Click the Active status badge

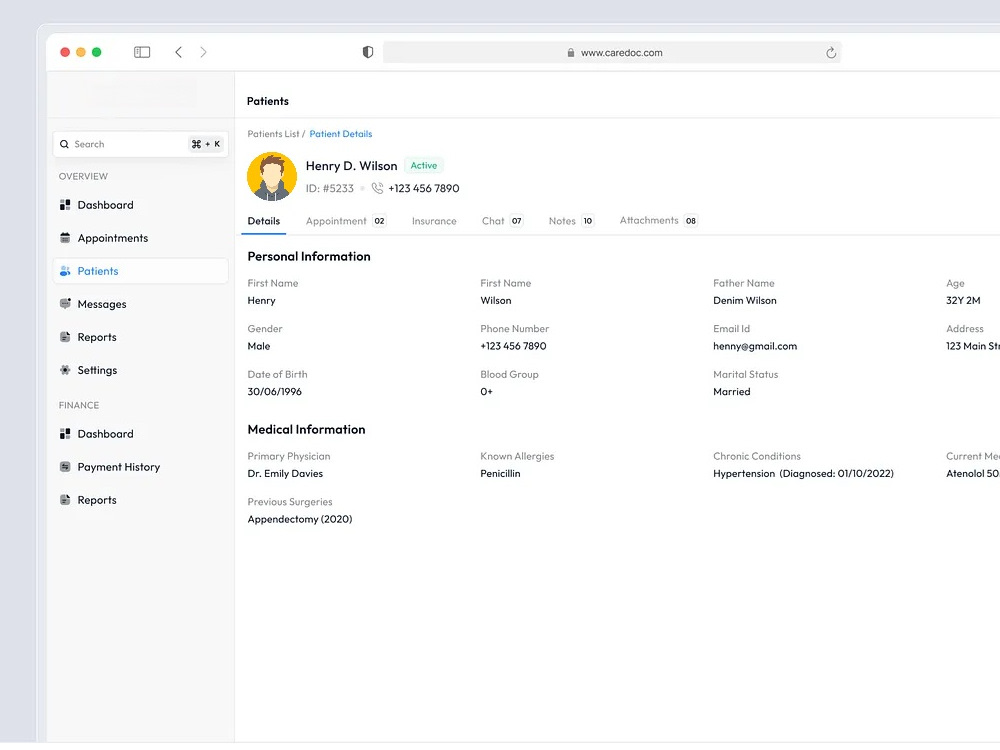point(423,165)
